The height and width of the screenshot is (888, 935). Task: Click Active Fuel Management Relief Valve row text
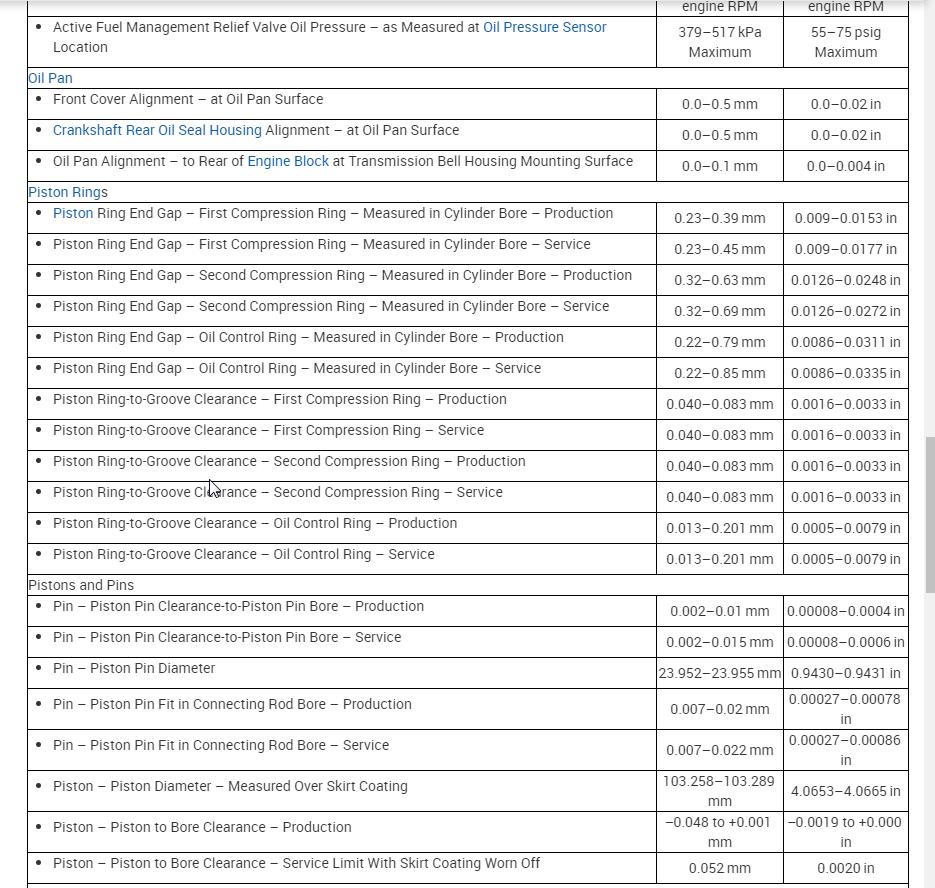point(329,37)
